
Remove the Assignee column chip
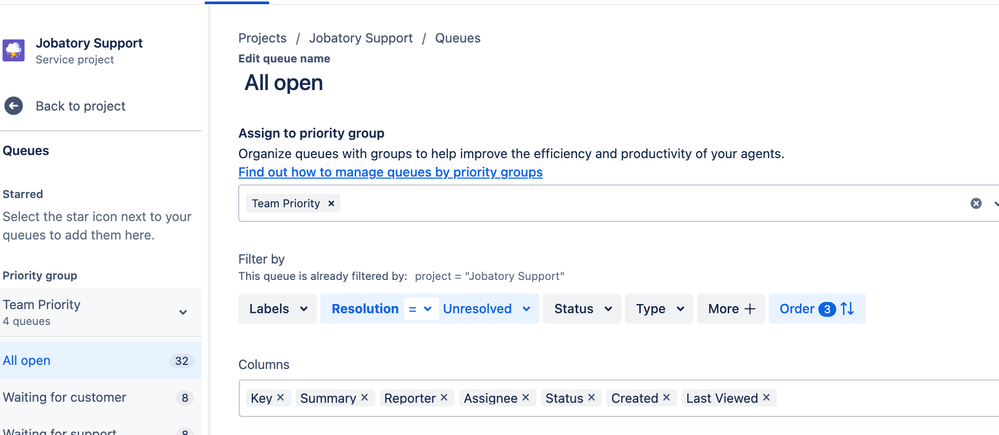526,397
